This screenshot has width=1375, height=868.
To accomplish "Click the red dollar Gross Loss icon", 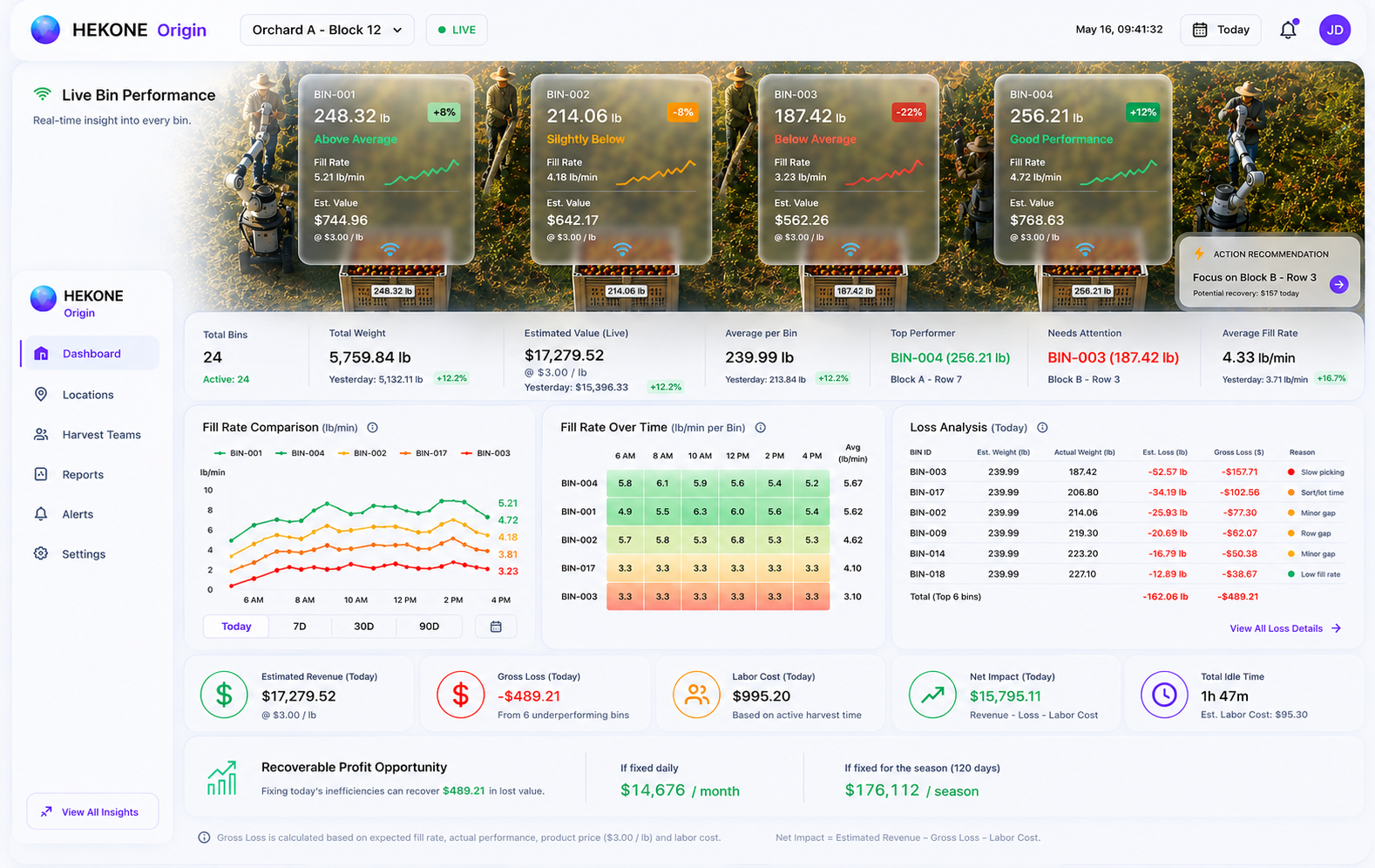I will 460,695.
